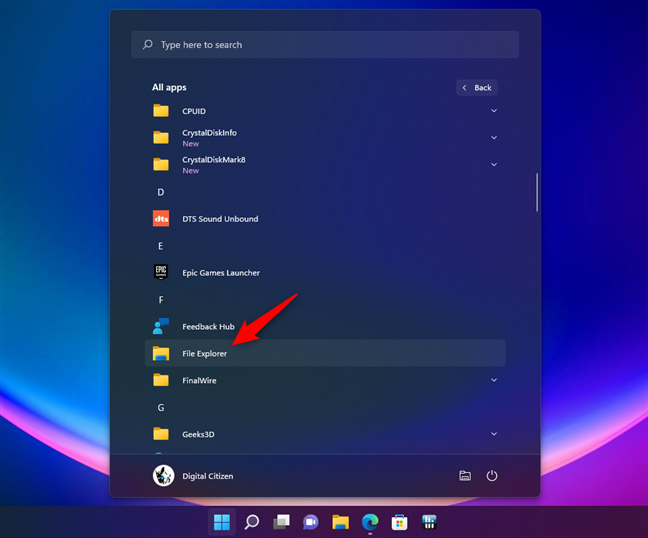Click the File Explorer app icon in list
This screenshot has width=648, height=538.
tap(161, 353)
